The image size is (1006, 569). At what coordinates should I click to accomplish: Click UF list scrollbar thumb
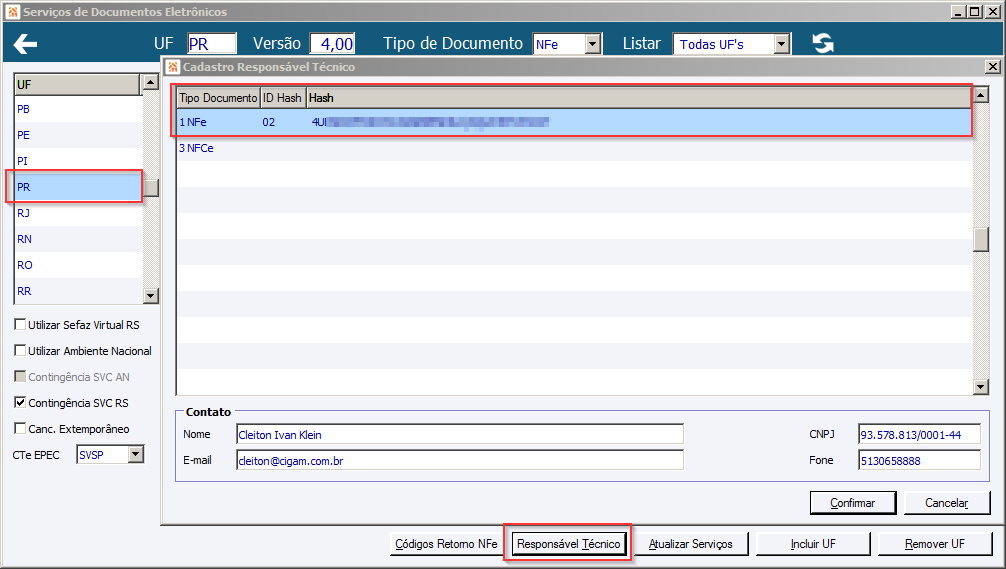pyautogui.click(x=151, y=188)
